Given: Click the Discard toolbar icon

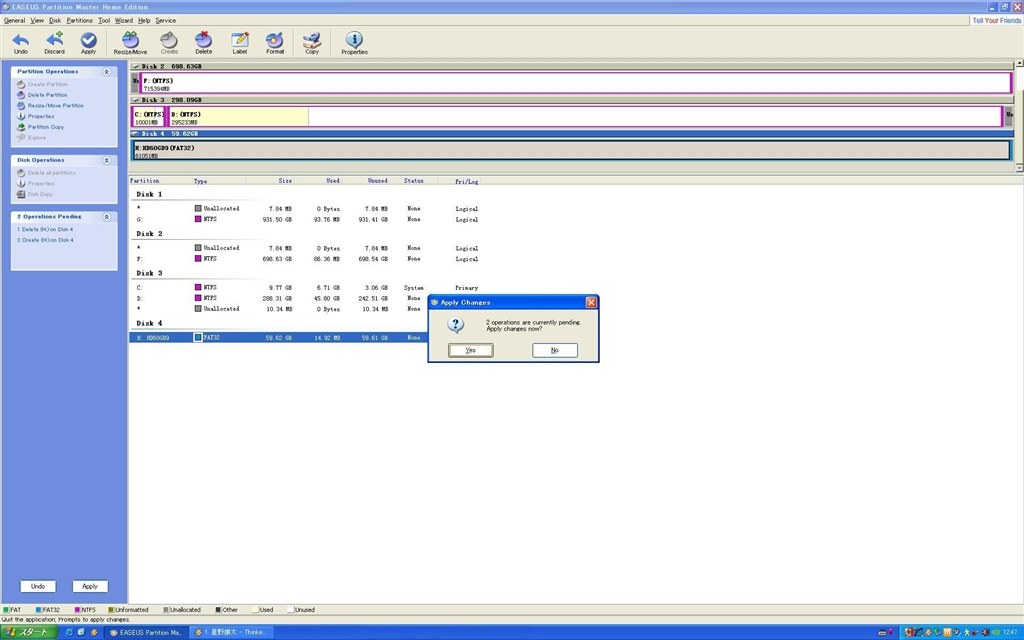Looking at the screenshot, I should click(54, 42).
